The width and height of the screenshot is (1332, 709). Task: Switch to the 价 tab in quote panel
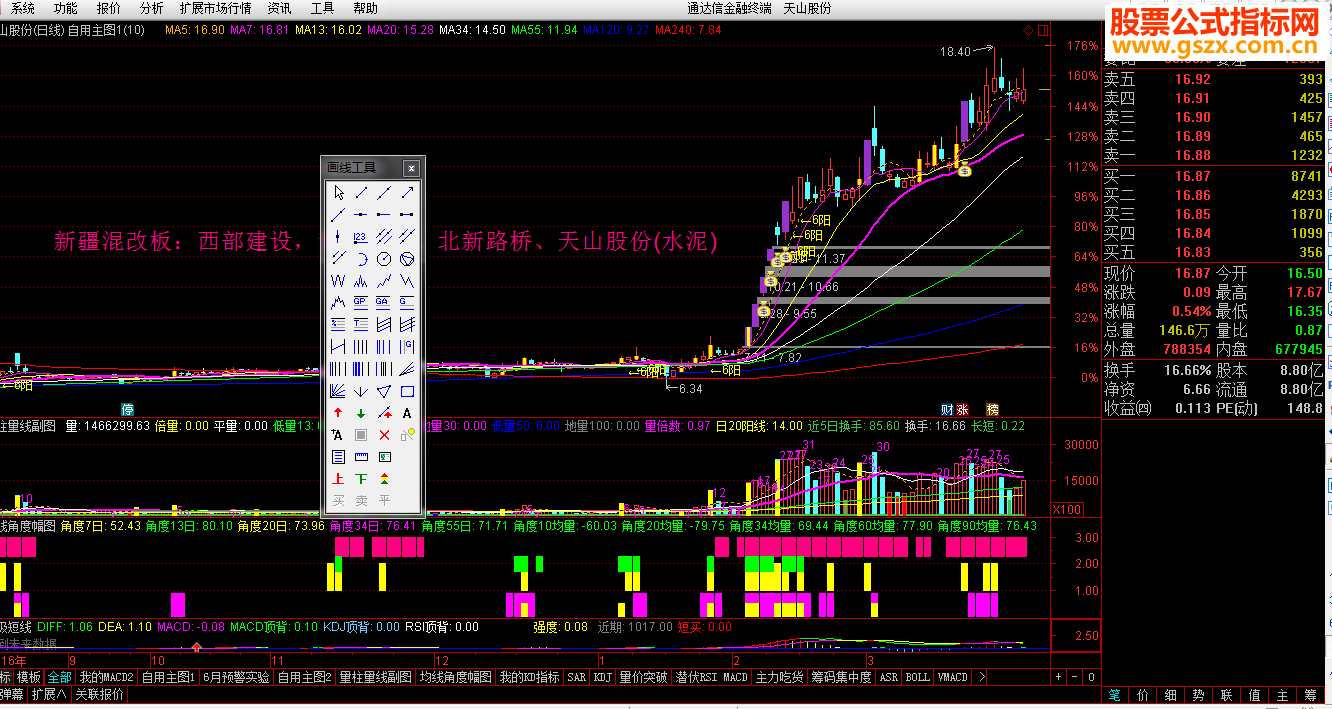tap(1141, 695)
